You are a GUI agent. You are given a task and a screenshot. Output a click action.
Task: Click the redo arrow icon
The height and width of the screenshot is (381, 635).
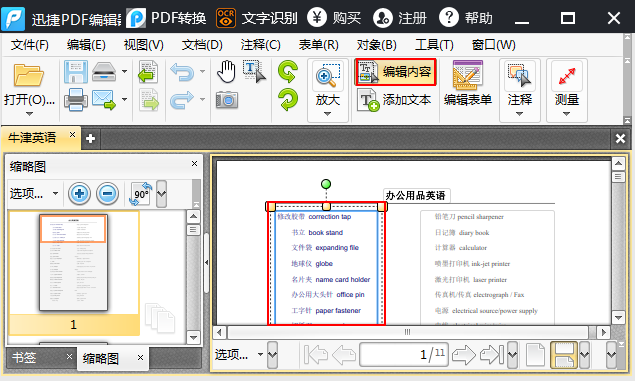pos(182,100)
